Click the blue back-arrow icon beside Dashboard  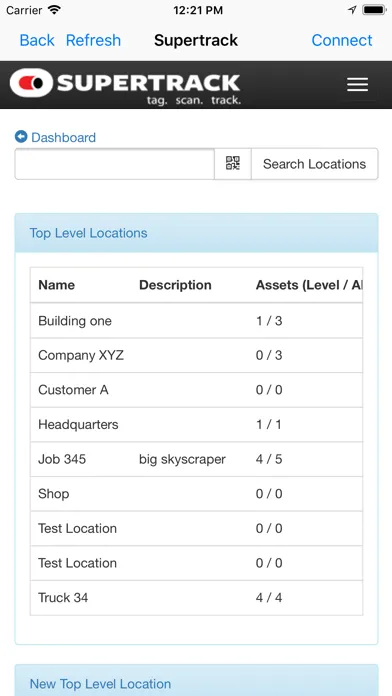click(x=21, y=136)
